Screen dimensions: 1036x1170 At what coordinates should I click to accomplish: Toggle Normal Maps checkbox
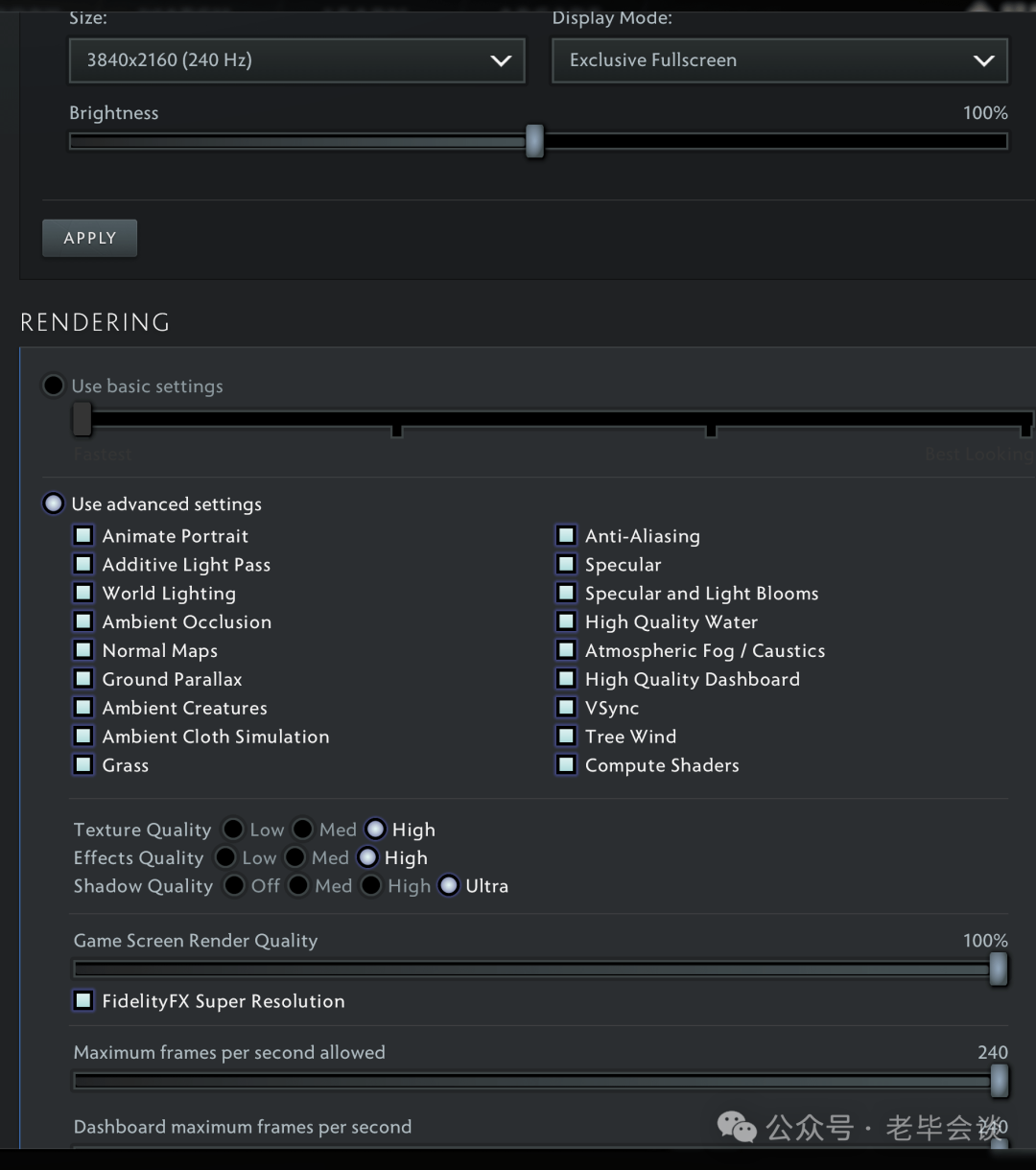click(x=84, y=650)
